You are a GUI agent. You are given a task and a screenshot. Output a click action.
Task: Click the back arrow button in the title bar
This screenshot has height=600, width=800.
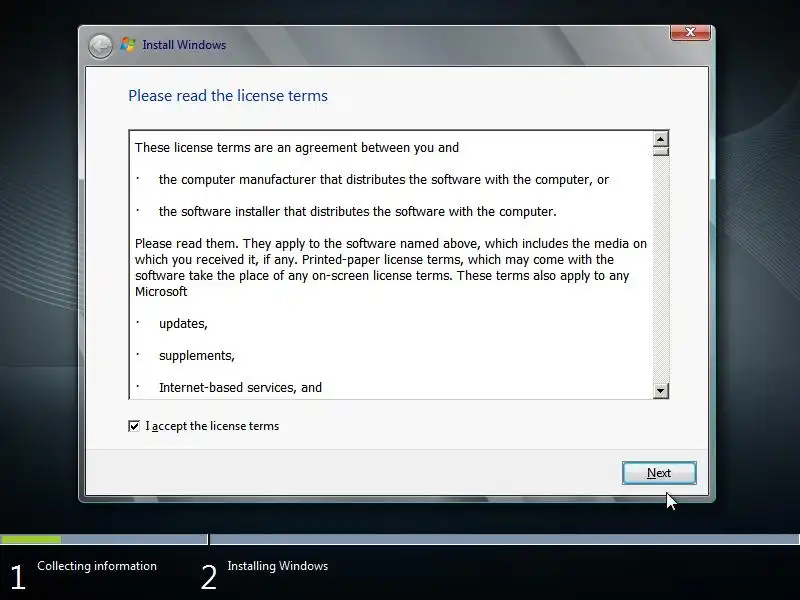(100, 46)
